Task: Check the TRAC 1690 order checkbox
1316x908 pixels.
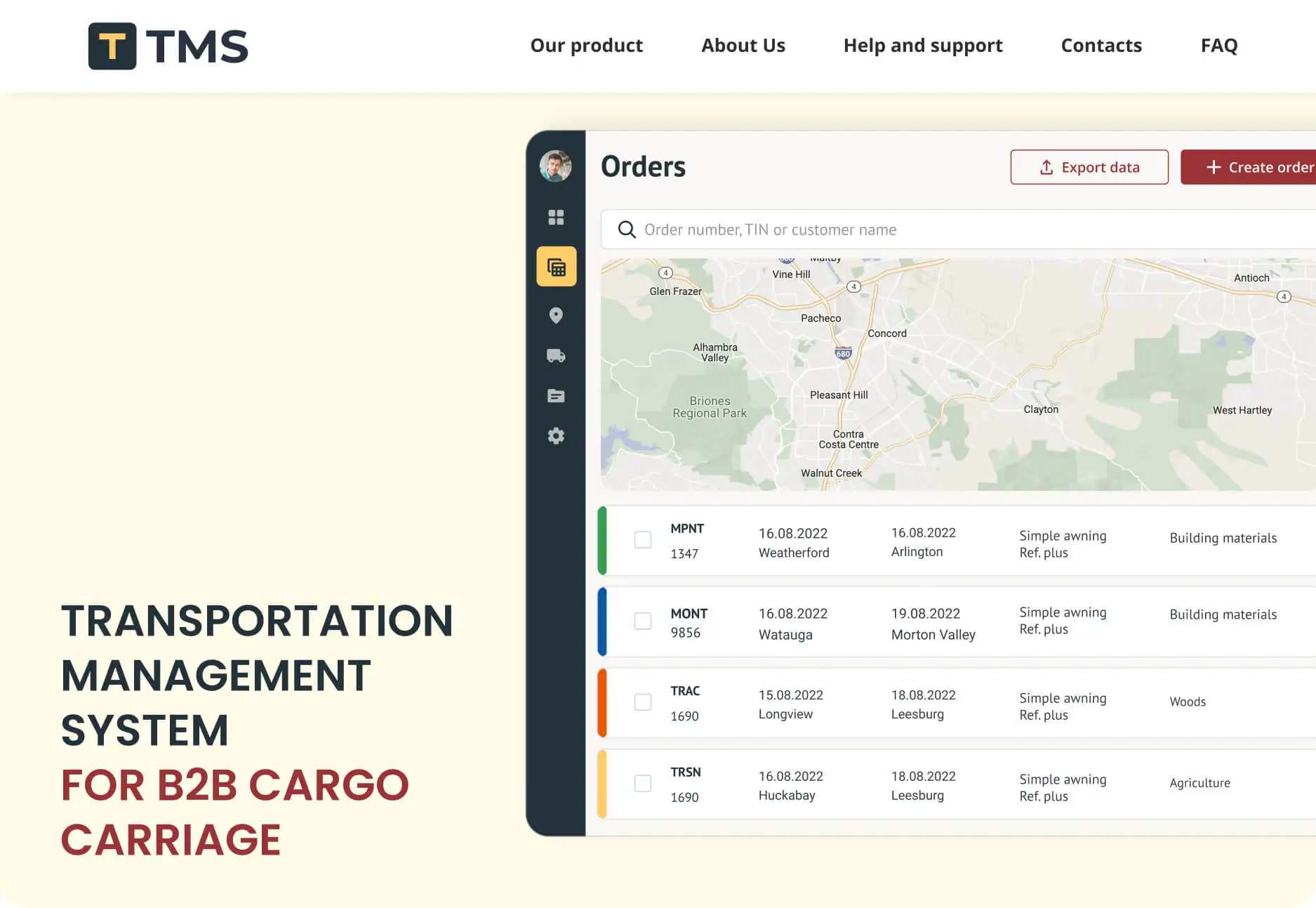Action: coord(643,702)
